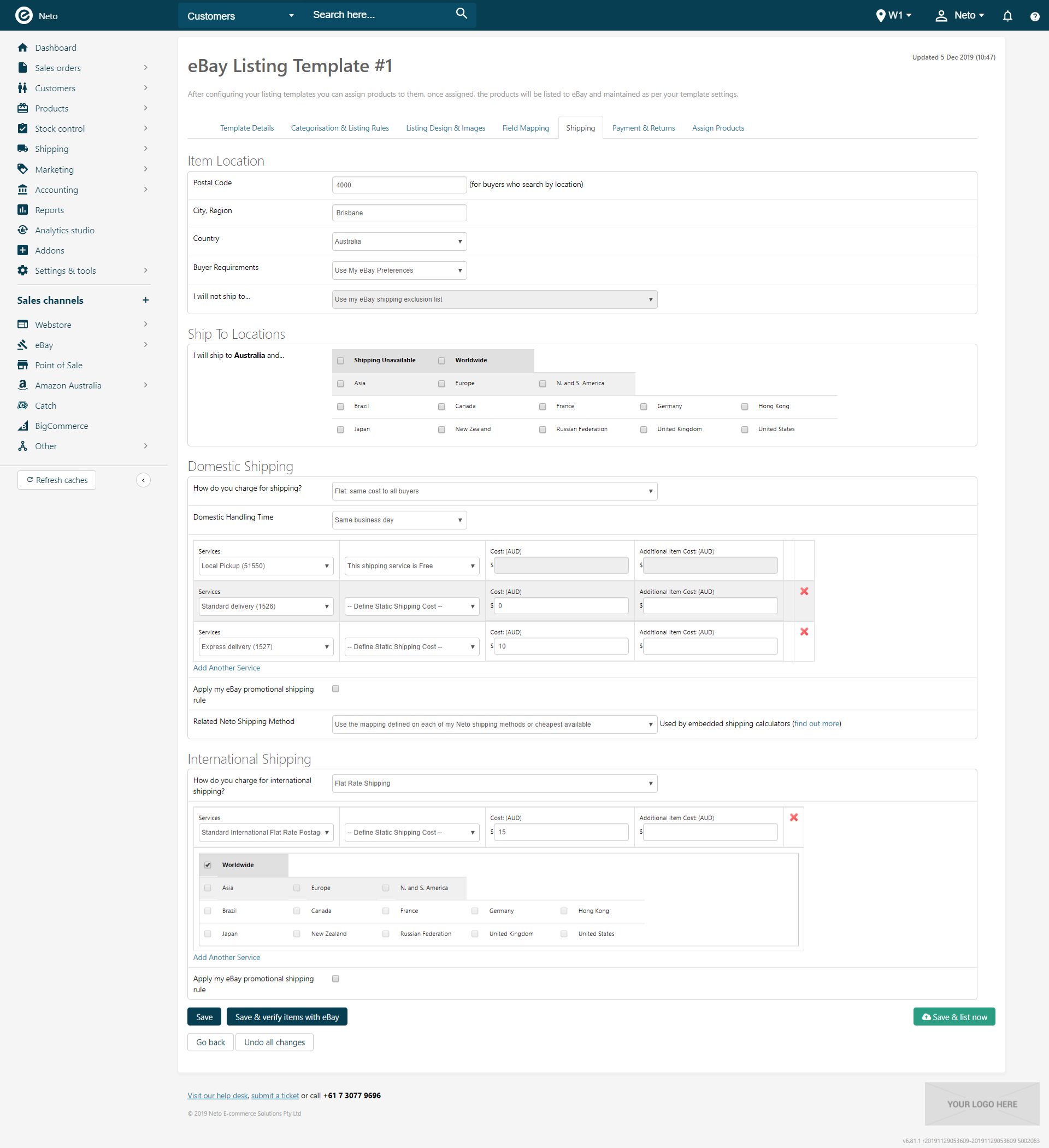Click Undo all changes button
The image size is (1049, 1148).
pos(274,1042)
